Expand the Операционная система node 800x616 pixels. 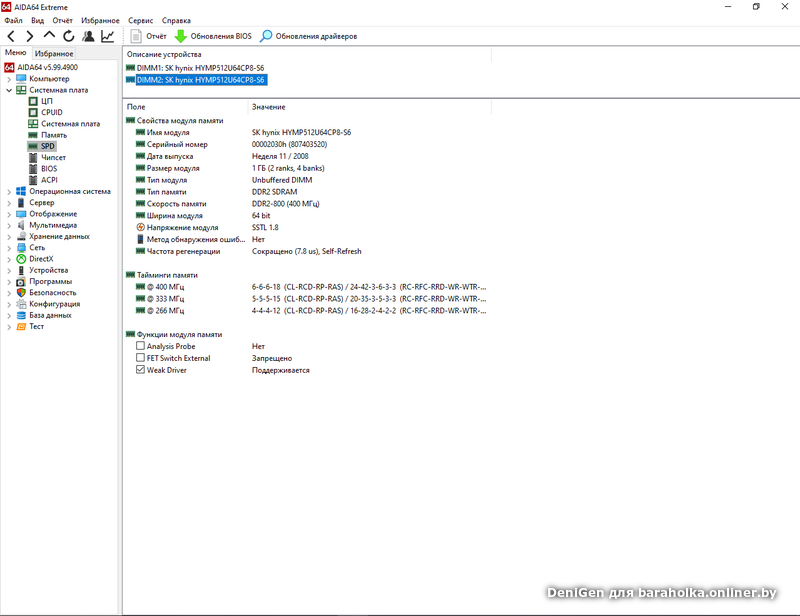coord(9,192)
